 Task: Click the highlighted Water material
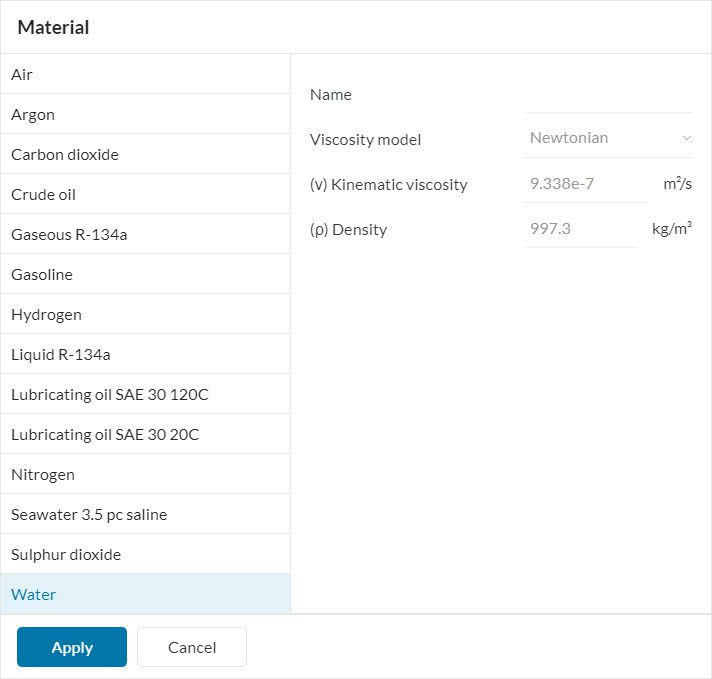[x=145, y=595]
